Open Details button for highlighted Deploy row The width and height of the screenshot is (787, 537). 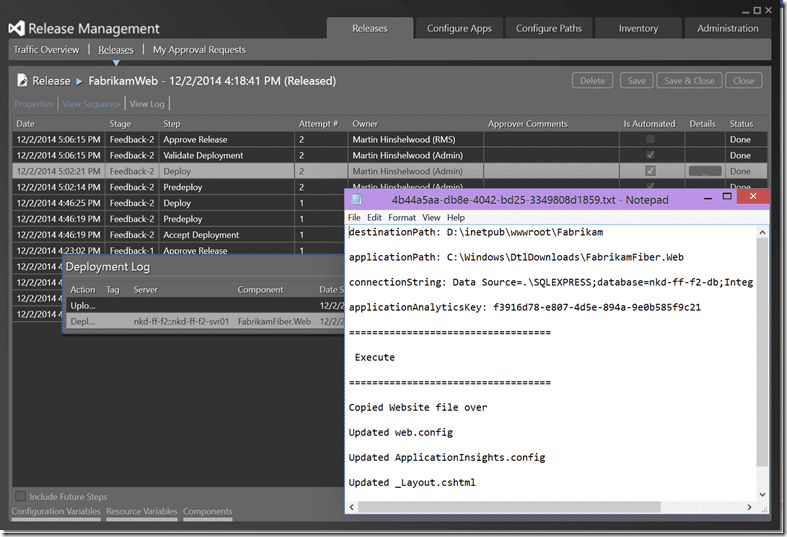tap(705, 171)
